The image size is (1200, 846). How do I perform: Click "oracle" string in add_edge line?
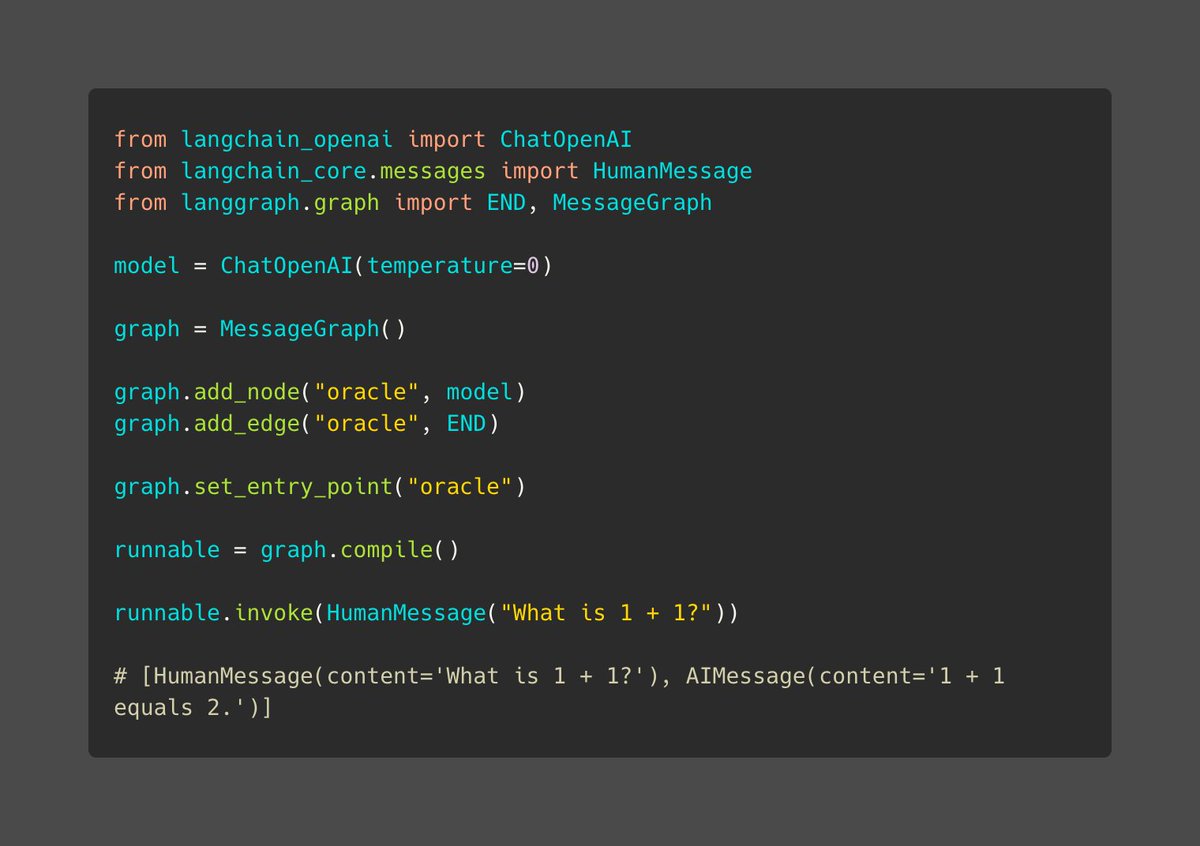(367, 424)
